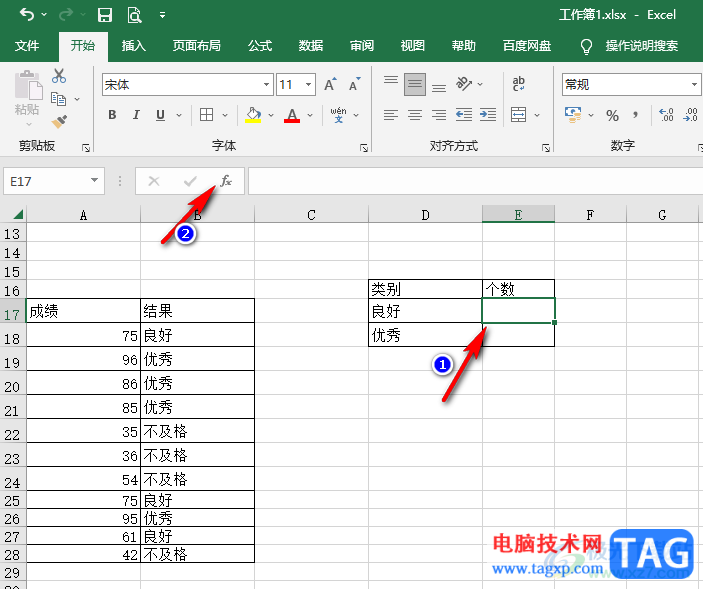Open Print Preview from quick access toolbar
The image size is (703, 589).
[x=134, y=15]
